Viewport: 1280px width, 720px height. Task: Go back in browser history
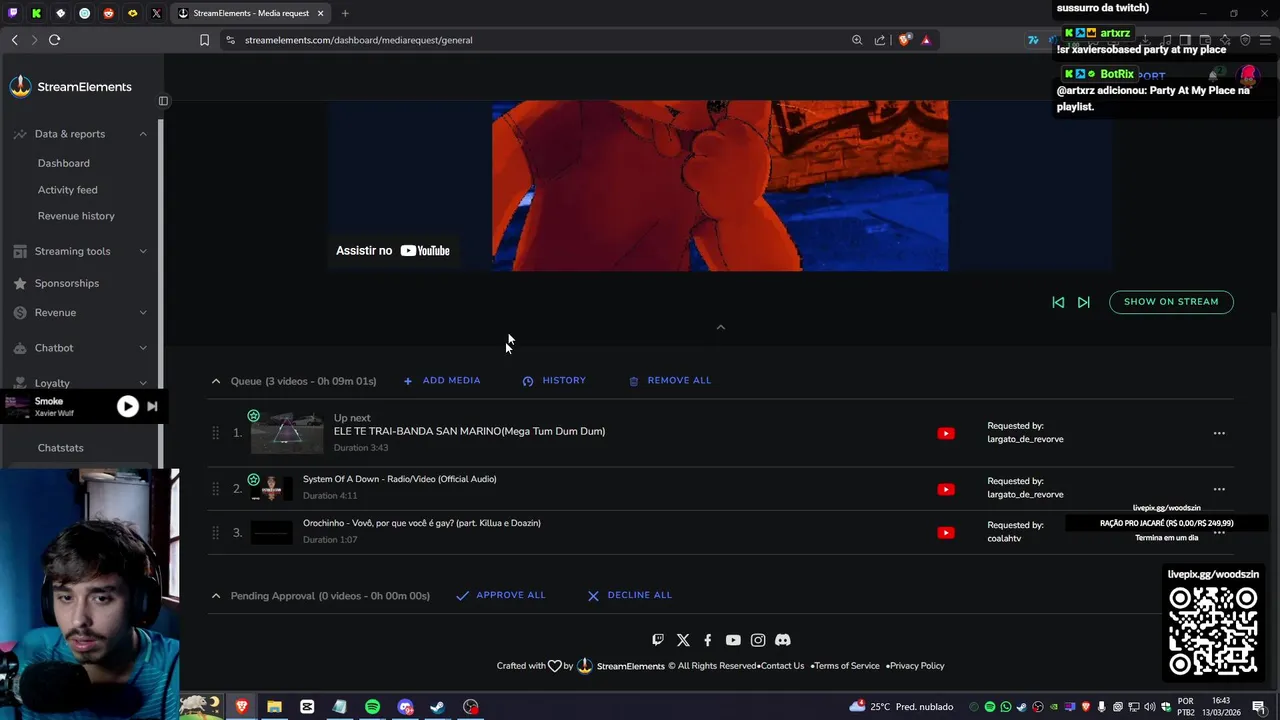[15, 40]
